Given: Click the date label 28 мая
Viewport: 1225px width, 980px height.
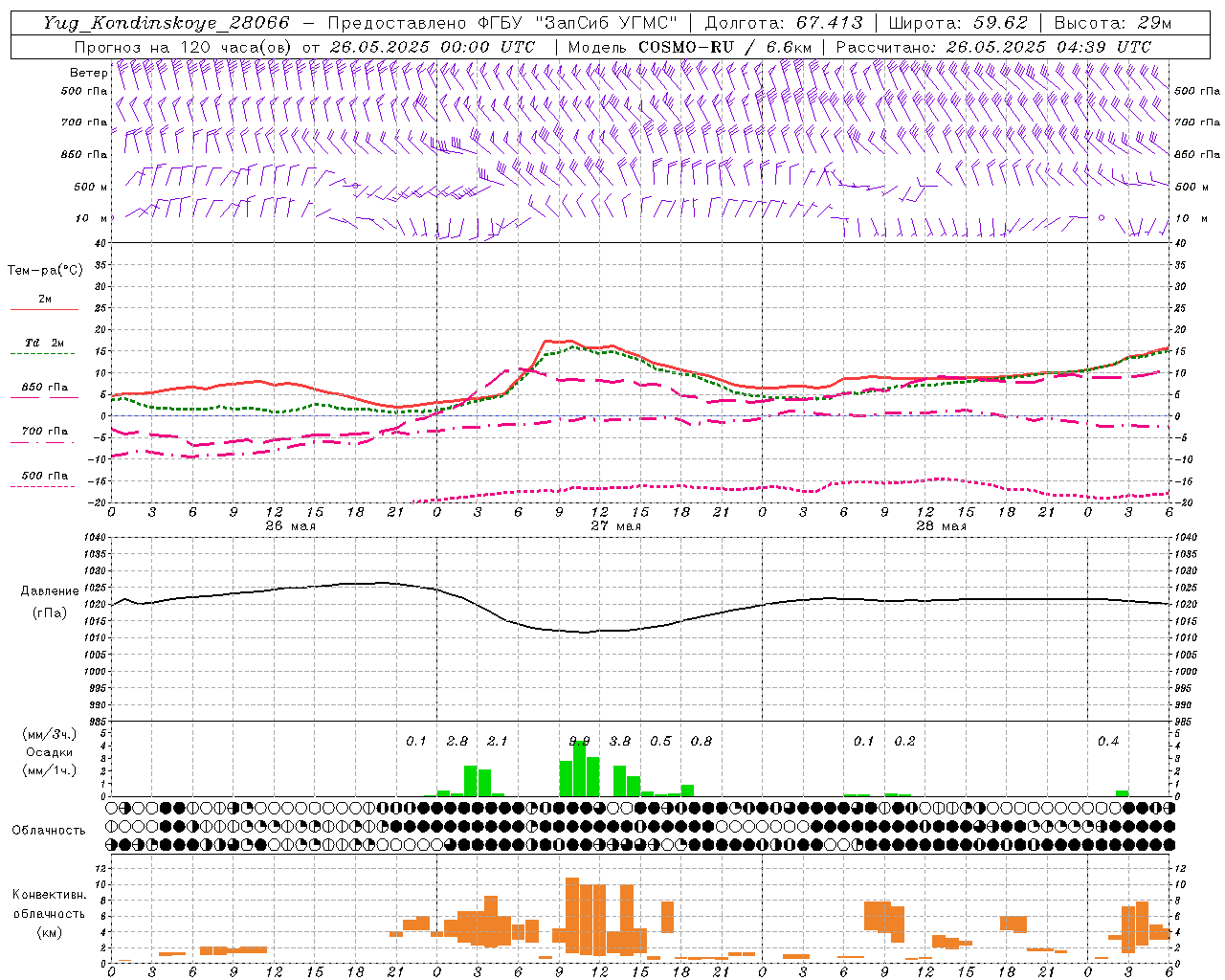Looking at the screenshot, I should [x=941, y=526].
